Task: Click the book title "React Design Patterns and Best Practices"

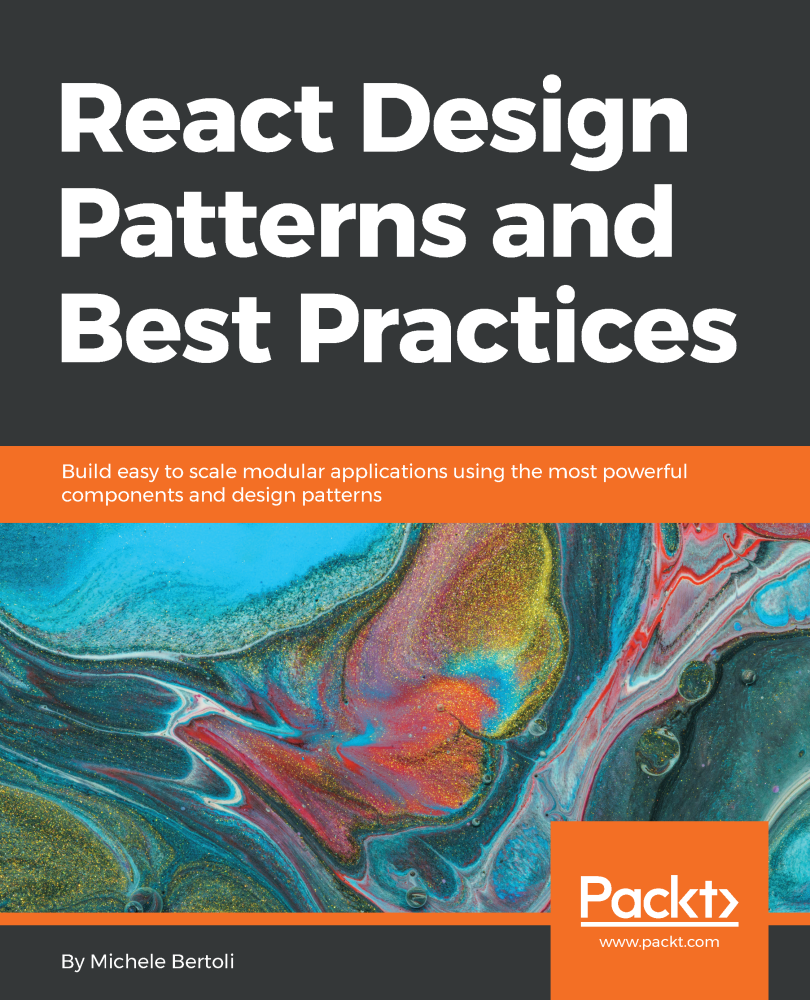Action: click(399, 220)
